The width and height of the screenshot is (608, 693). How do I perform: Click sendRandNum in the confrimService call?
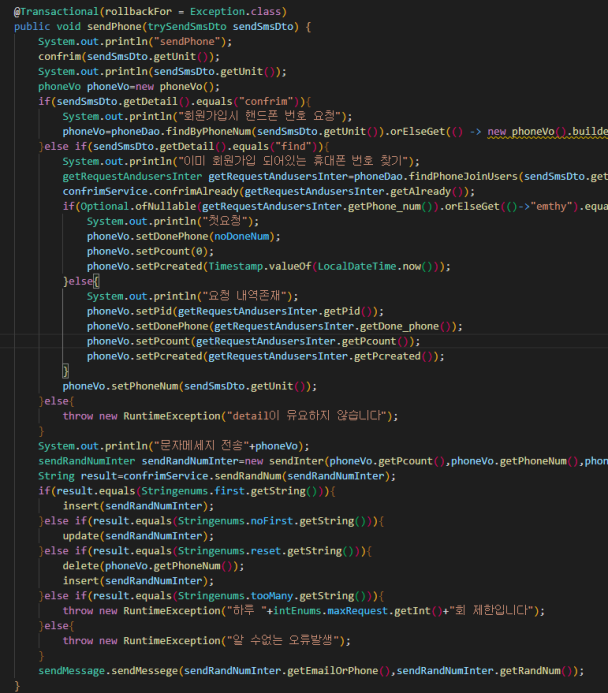[248, 476]
